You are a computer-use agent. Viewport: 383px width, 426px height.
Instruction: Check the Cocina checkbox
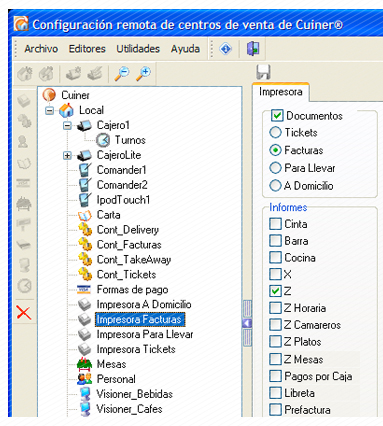tap(275, 257)
